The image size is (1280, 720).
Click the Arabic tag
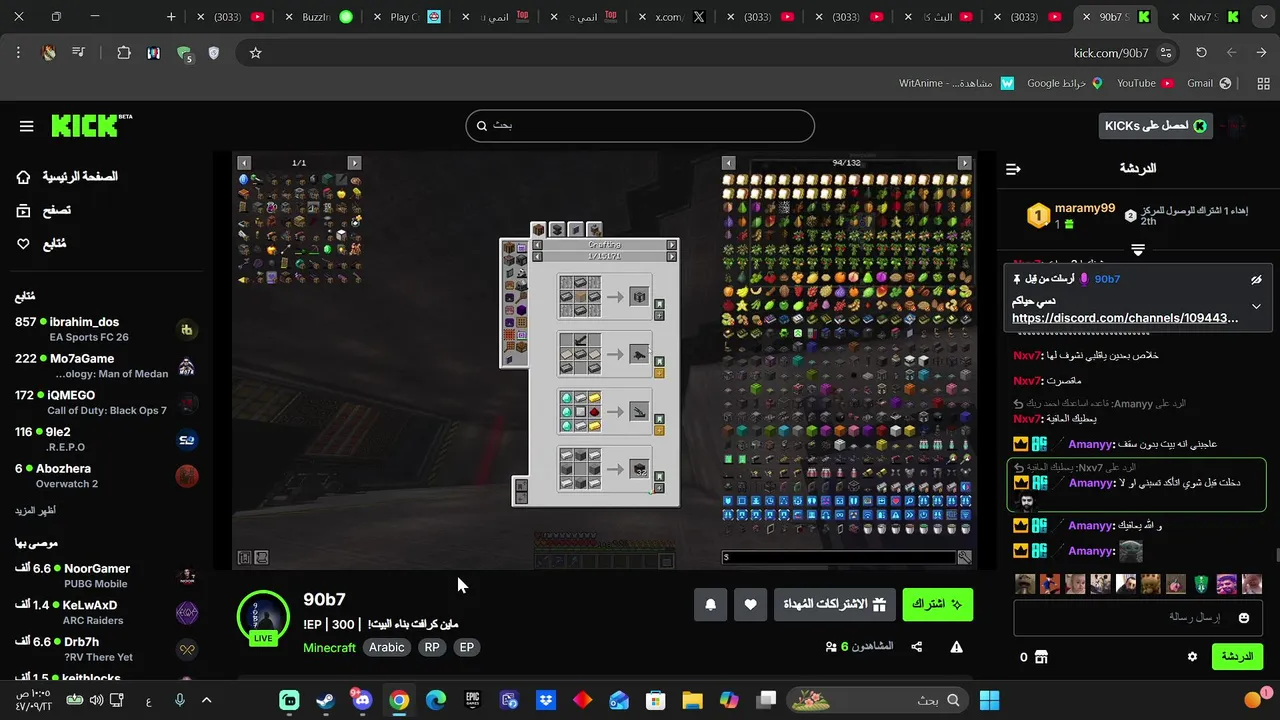(387, 648)
